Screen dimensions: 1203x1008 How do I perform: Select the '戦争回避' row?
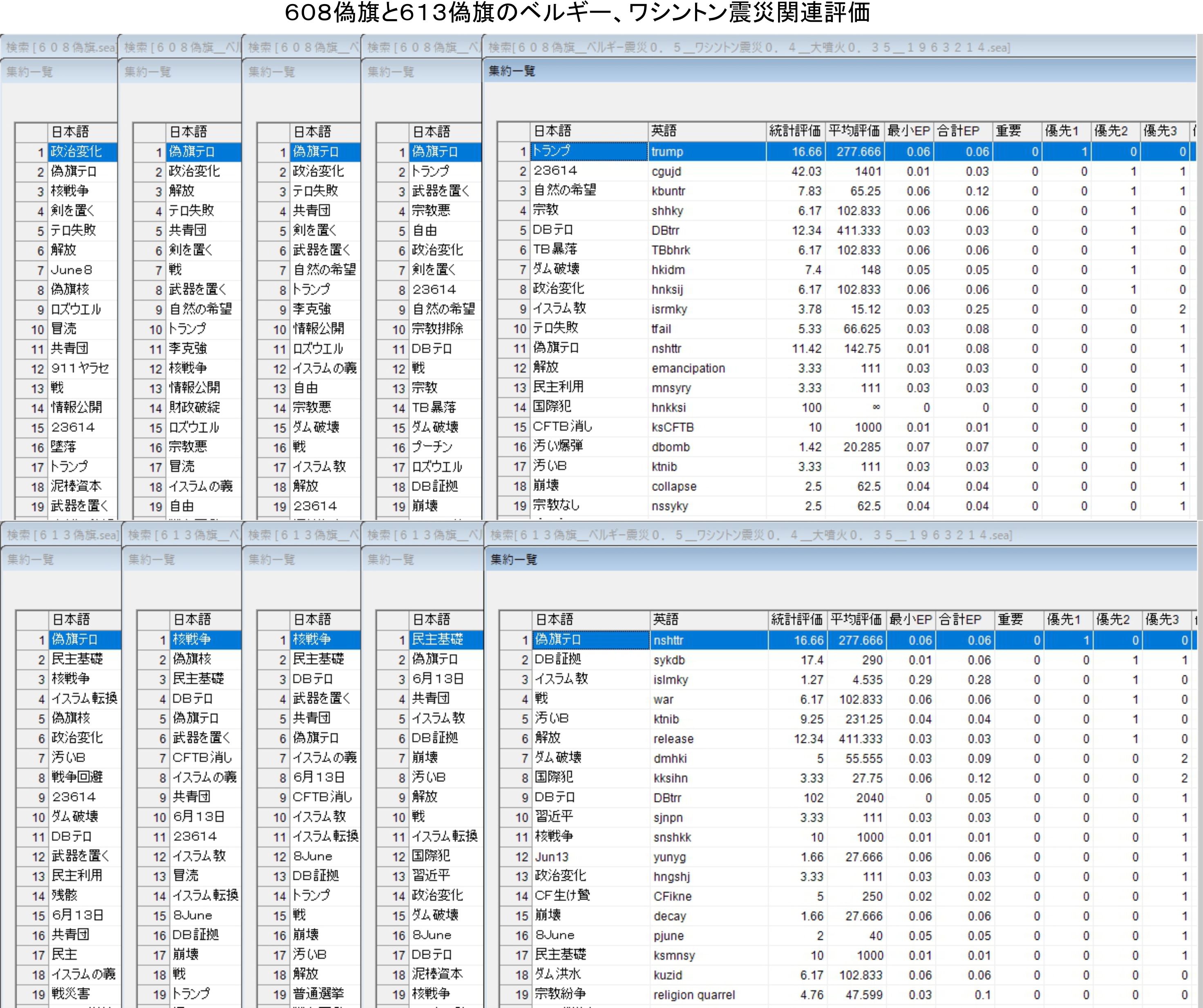(69, 777)
